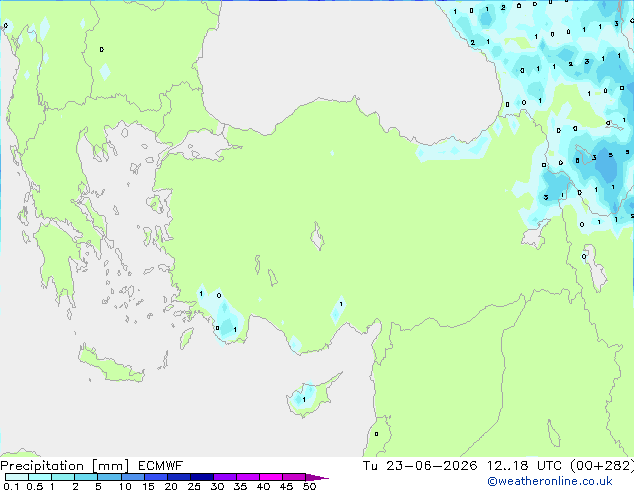The height and width of the screenshot is (490, 634).
Task: Click the '25' legend scale label
Action: 194,486
